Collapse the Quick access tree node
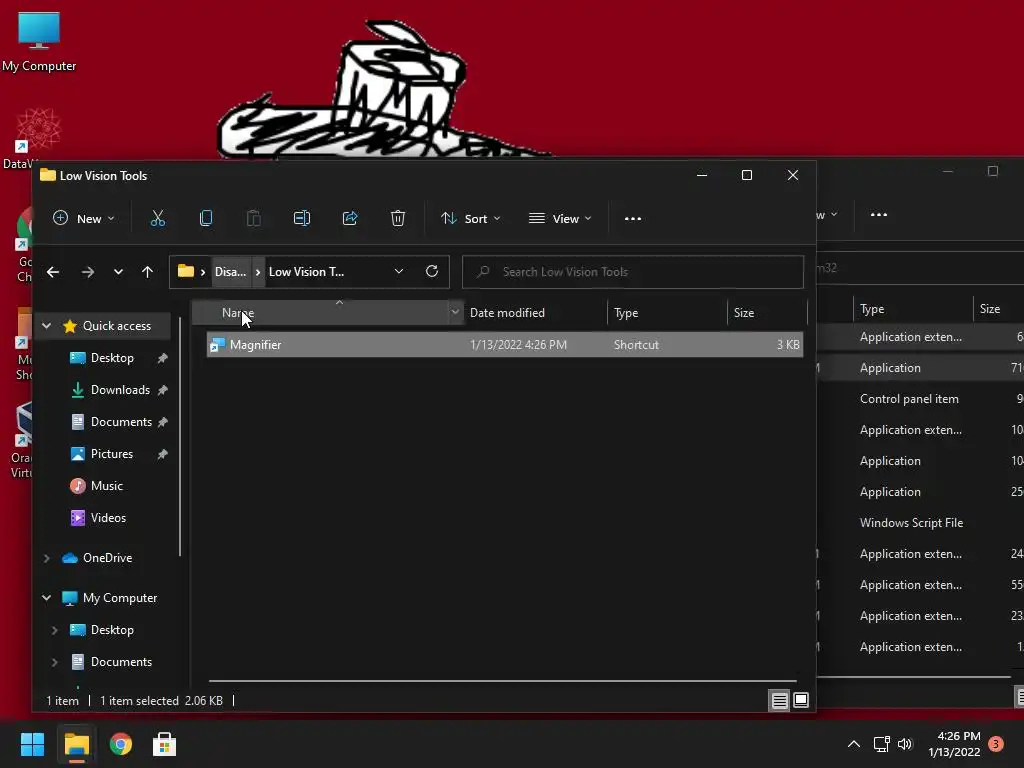This screenshot has height=768, width=1024. 46,325
